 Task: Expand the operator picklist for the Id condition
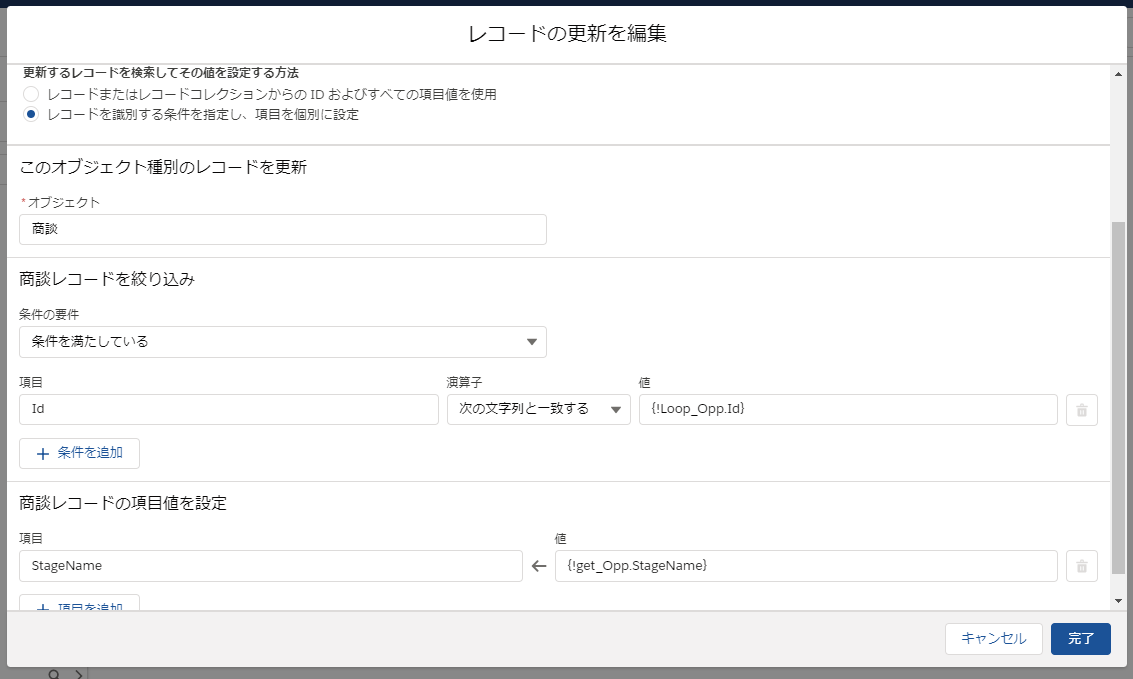(x=615, y=409)
